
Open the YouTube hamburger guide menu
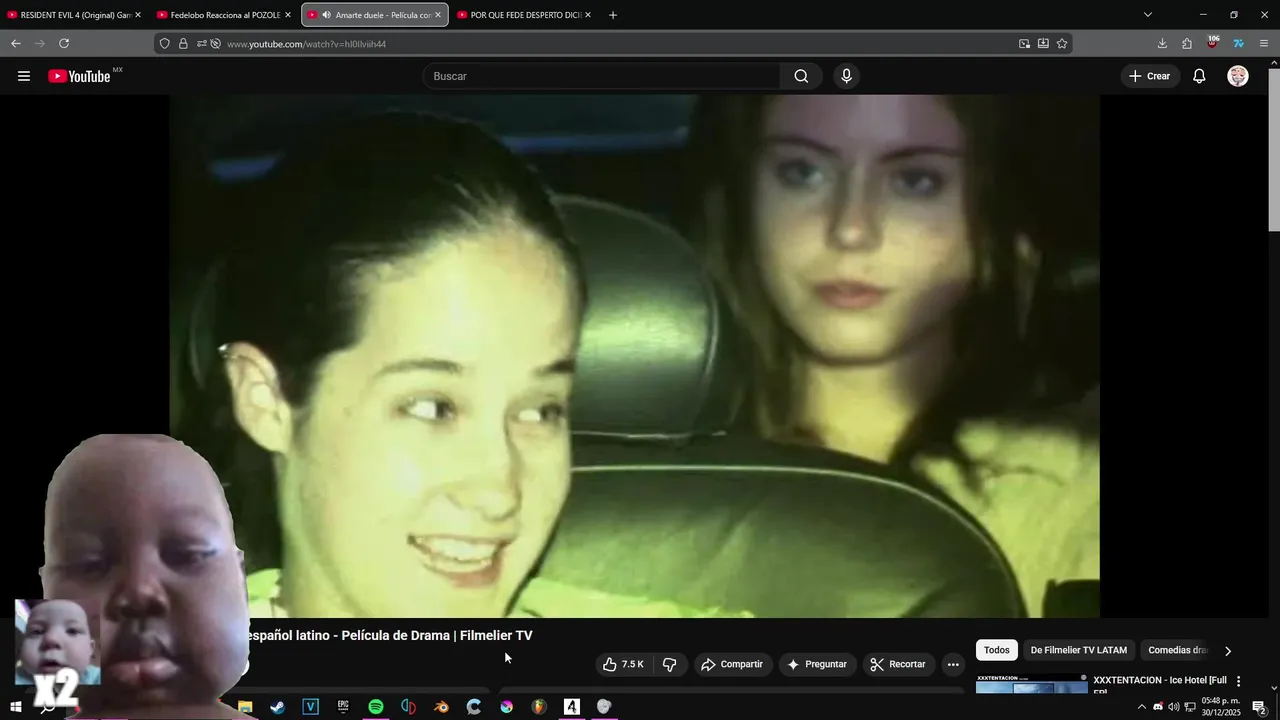point(24,76)
